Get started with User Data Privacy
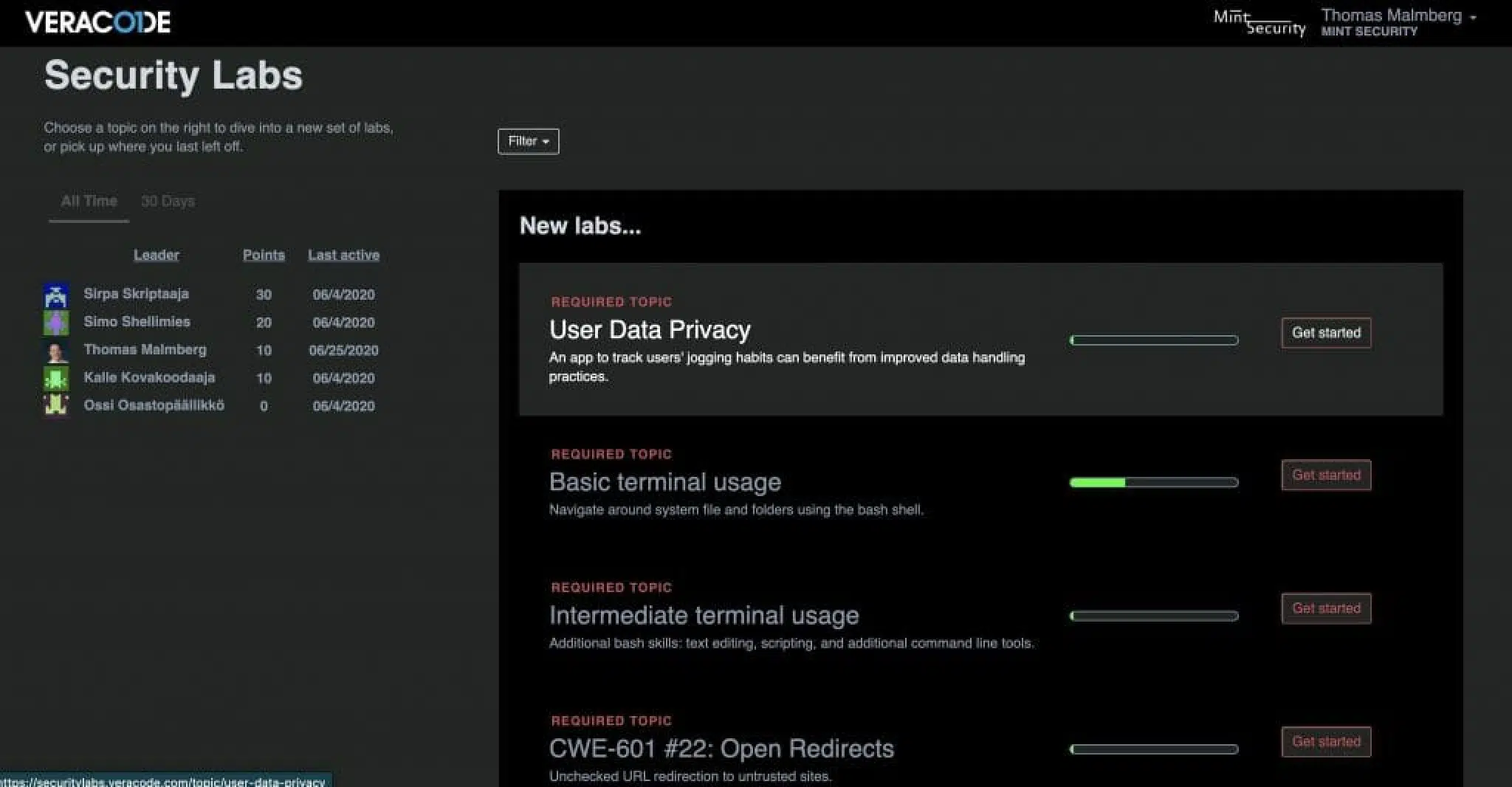Screen dimensions: 1512x787 coord(1325,333)
